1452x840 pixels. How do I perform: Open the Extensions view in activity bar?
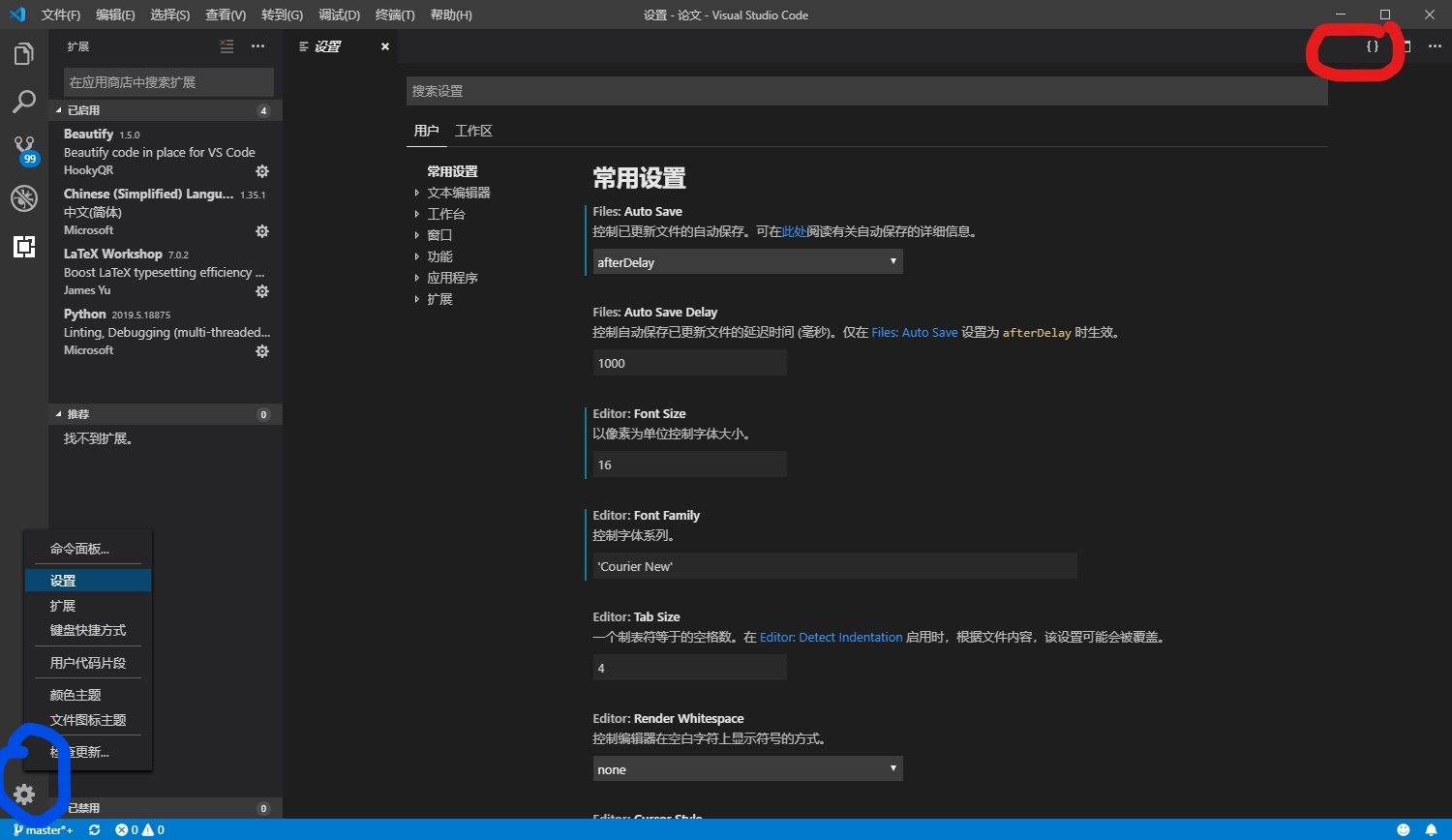(24, 247)
